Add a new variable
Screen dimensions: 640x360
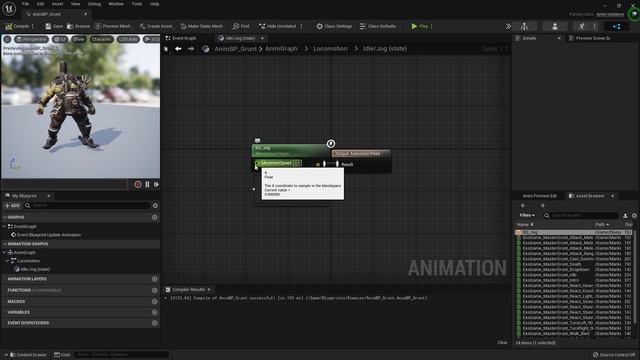155,312
